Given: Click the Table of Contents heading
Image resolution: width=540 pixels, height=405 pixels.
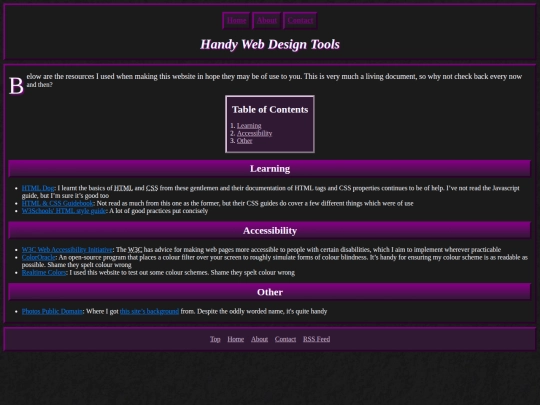Looking at the screenshot, I should click(270, 110).
